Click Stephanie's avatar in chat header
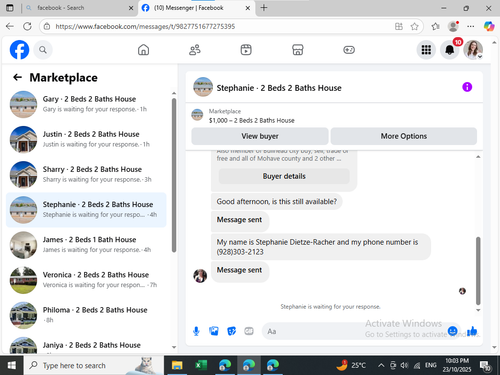 point(203,87)
